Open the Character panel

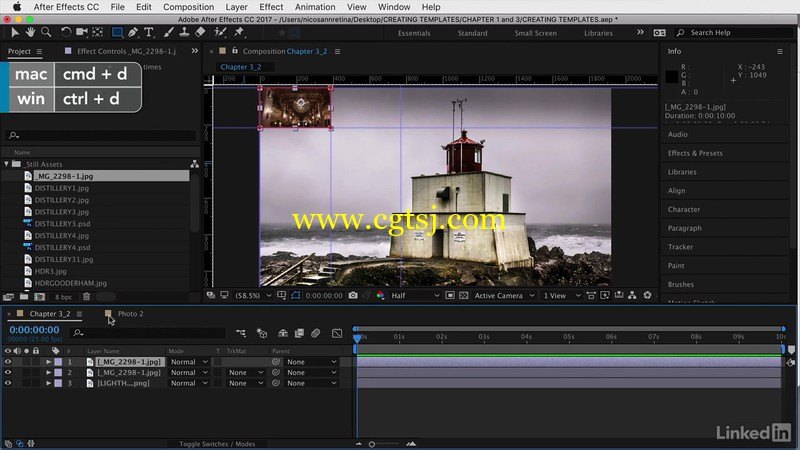(684, 209)
